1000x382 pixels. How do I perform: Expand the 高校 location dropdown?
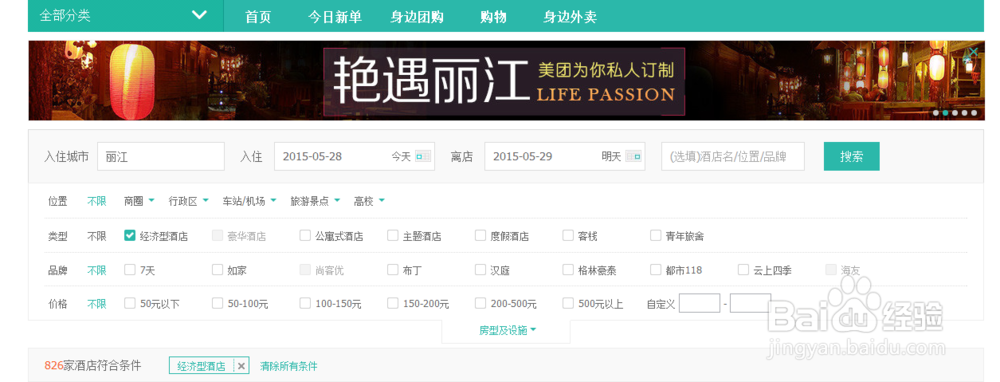point(369,201)
